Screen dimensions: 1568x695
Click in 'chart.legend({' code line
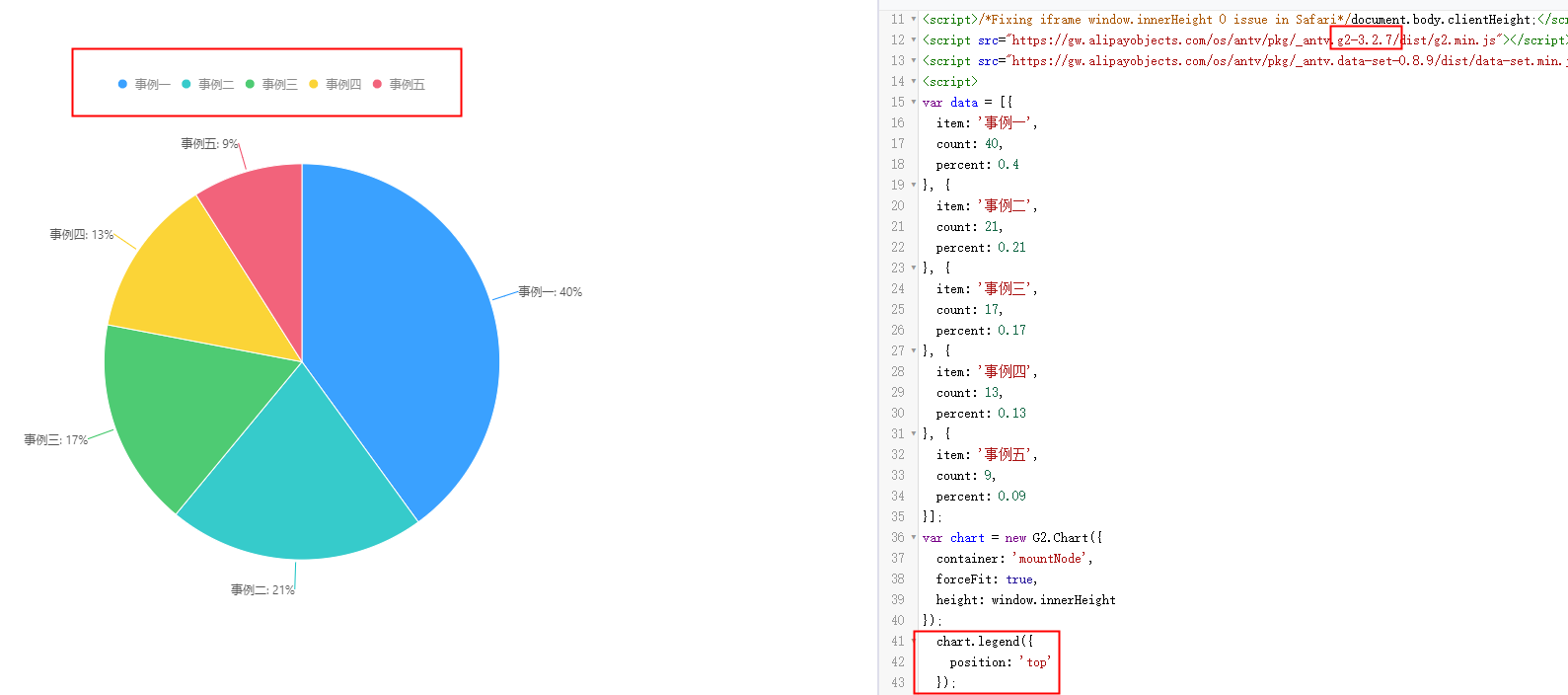pos(985,642)
